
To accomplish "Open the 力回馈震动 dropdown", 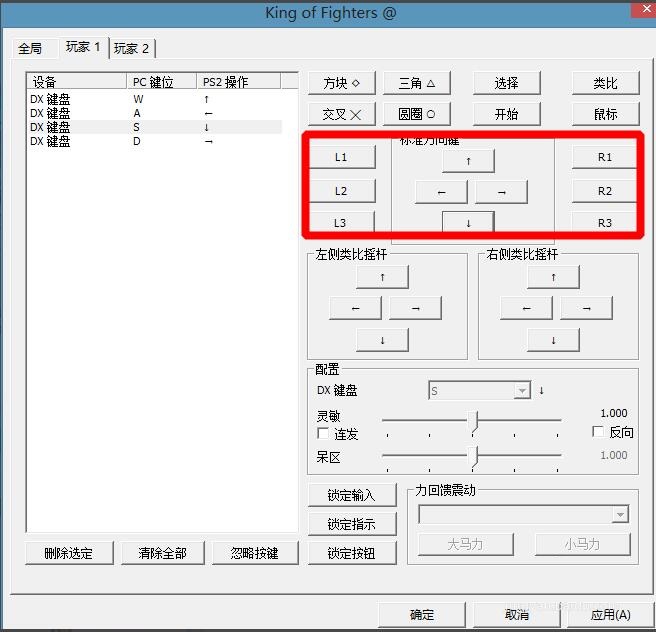I will (x=523, y=514).
